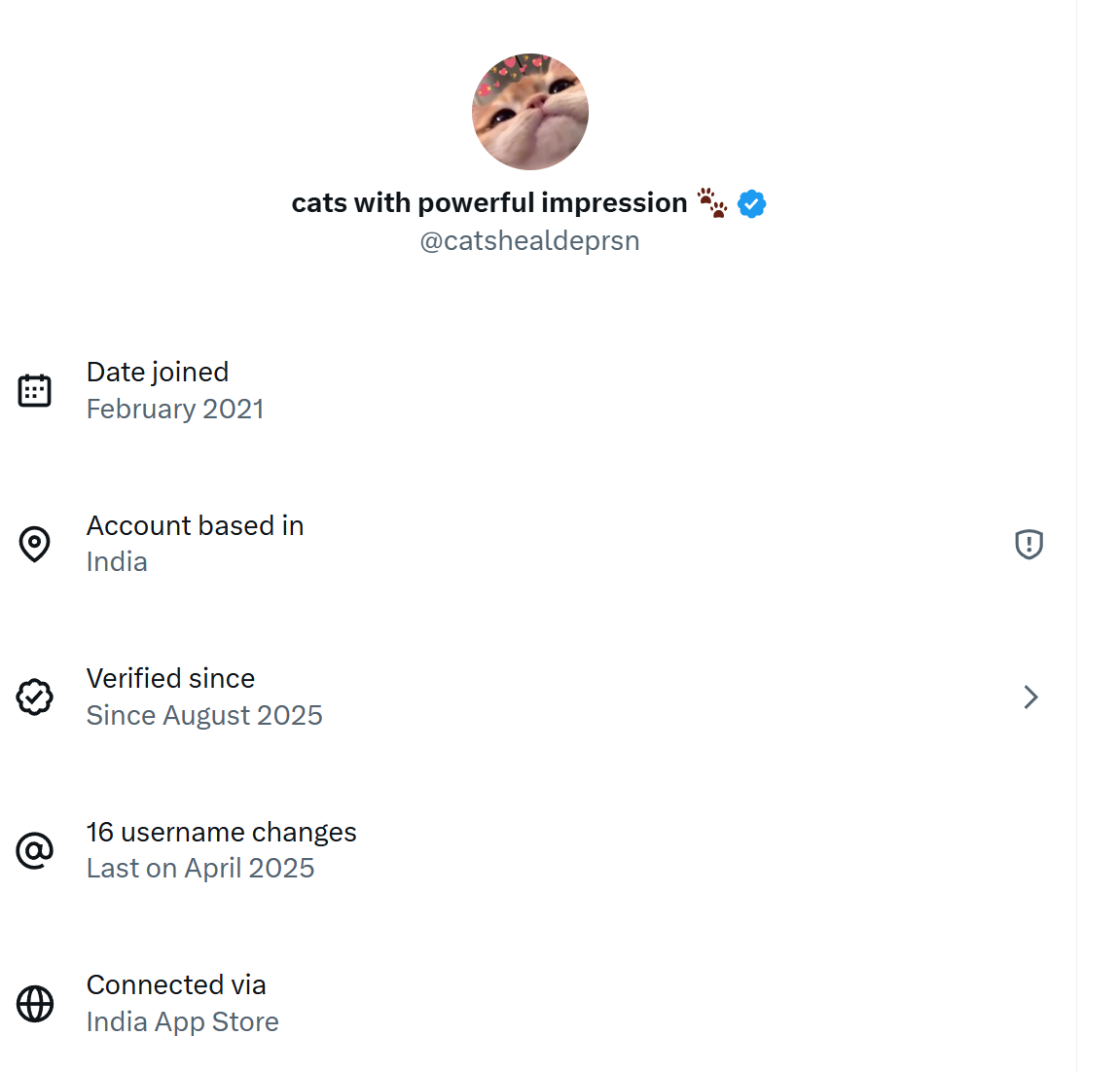Click the calendar icon beside Date joined

(x=35, y=391)
